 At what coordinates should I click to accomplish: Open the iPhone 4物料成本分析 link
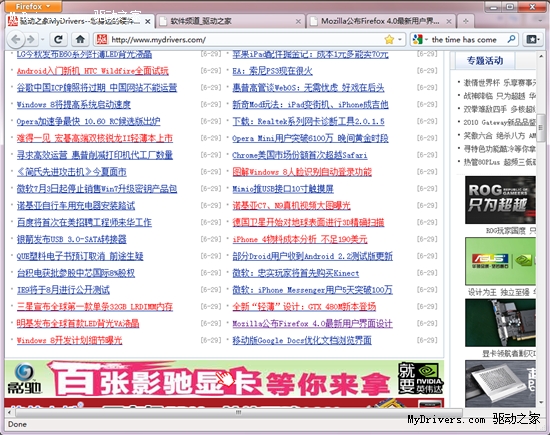pyautogui.click(x=300, y=239)
